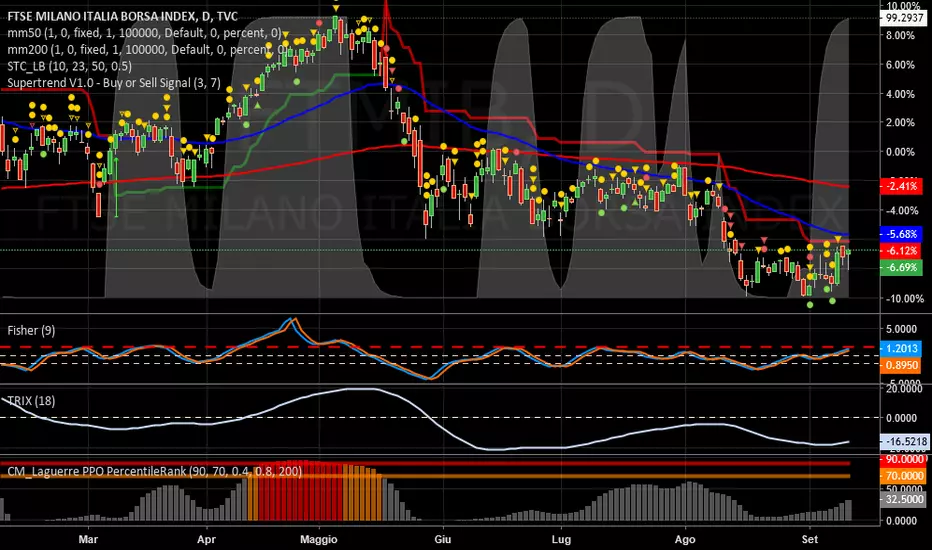932x550 pixels.
Task: Click the 5.0000 Fisher axis label
Action: (900, 329)
